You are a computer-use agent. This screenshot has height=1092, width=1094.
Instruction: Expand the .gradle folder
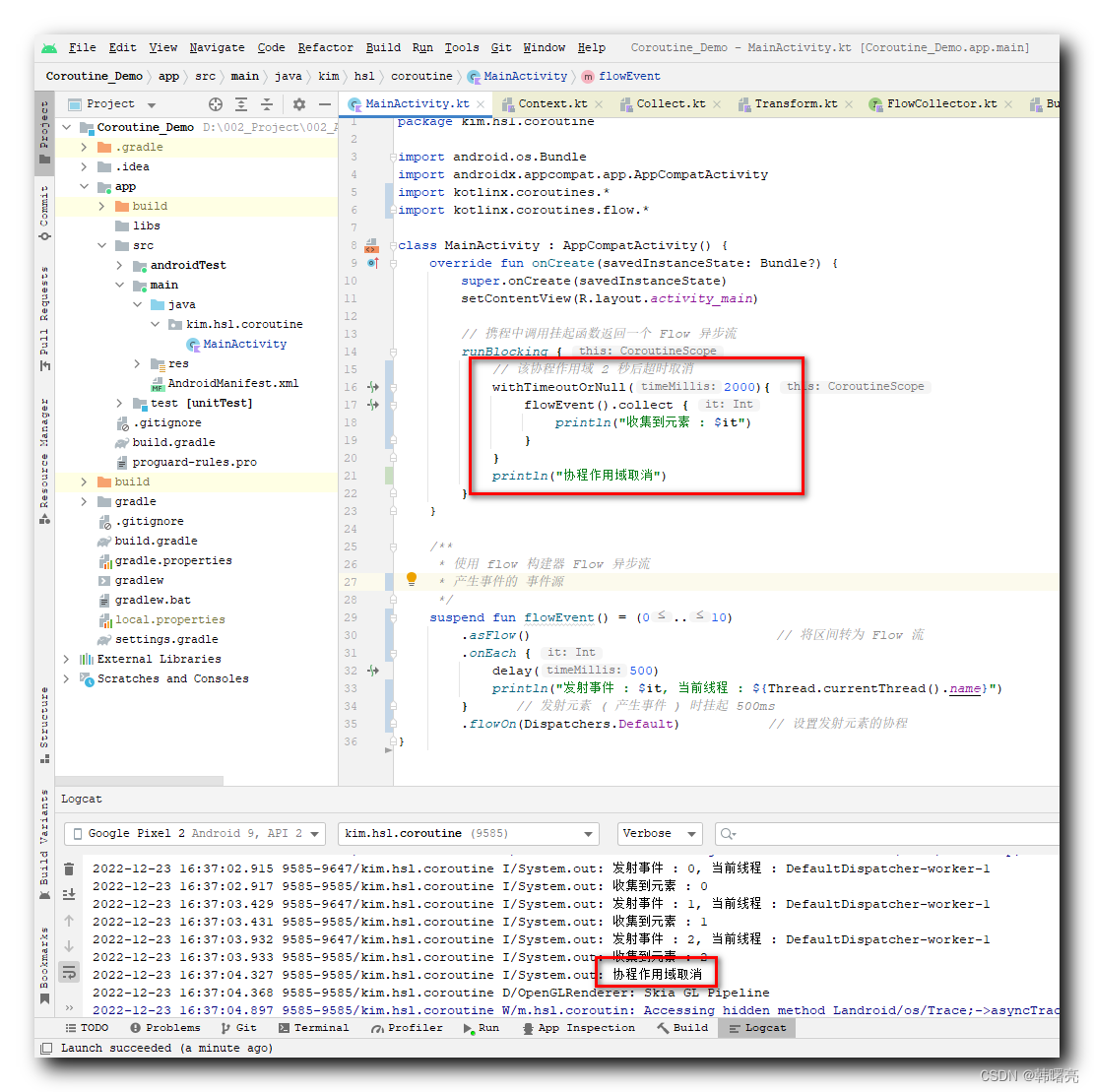coord(84,148)
